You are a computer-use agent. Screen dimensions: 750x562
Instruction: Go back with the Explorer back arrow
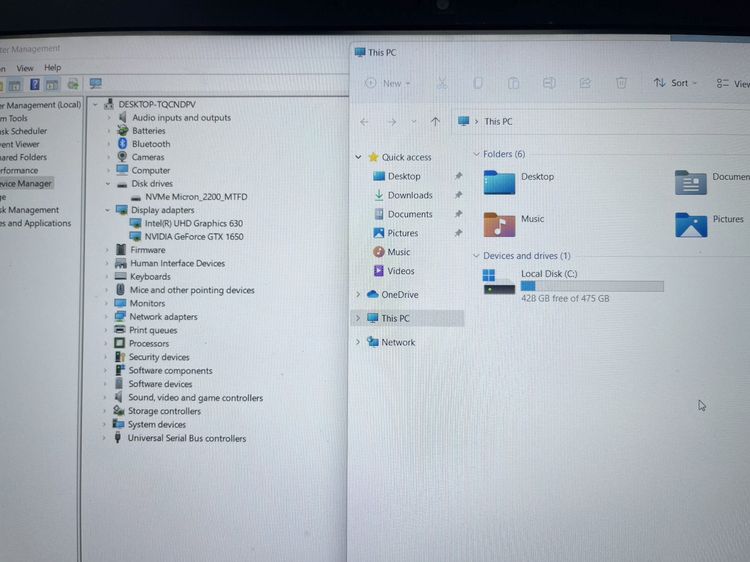tap(364, 122)
